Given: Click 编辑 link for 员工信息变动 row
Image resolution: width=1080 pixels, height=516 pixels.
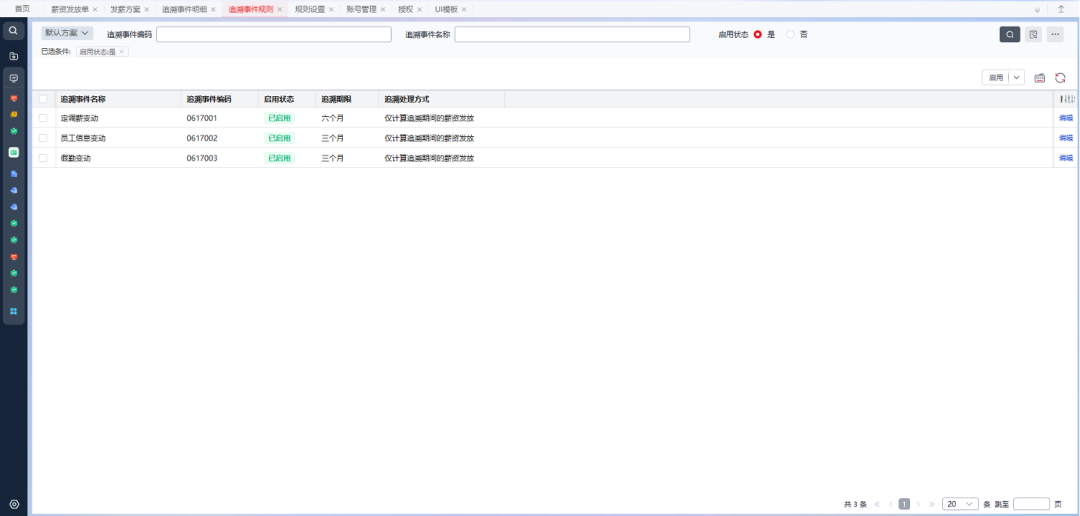Looking at the screenshot, I should click(1066, 138).
